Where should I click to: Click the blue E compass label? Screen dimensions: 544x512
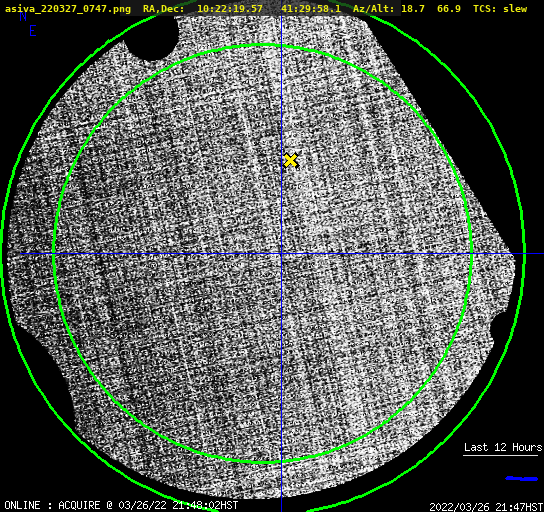(33, 31)
